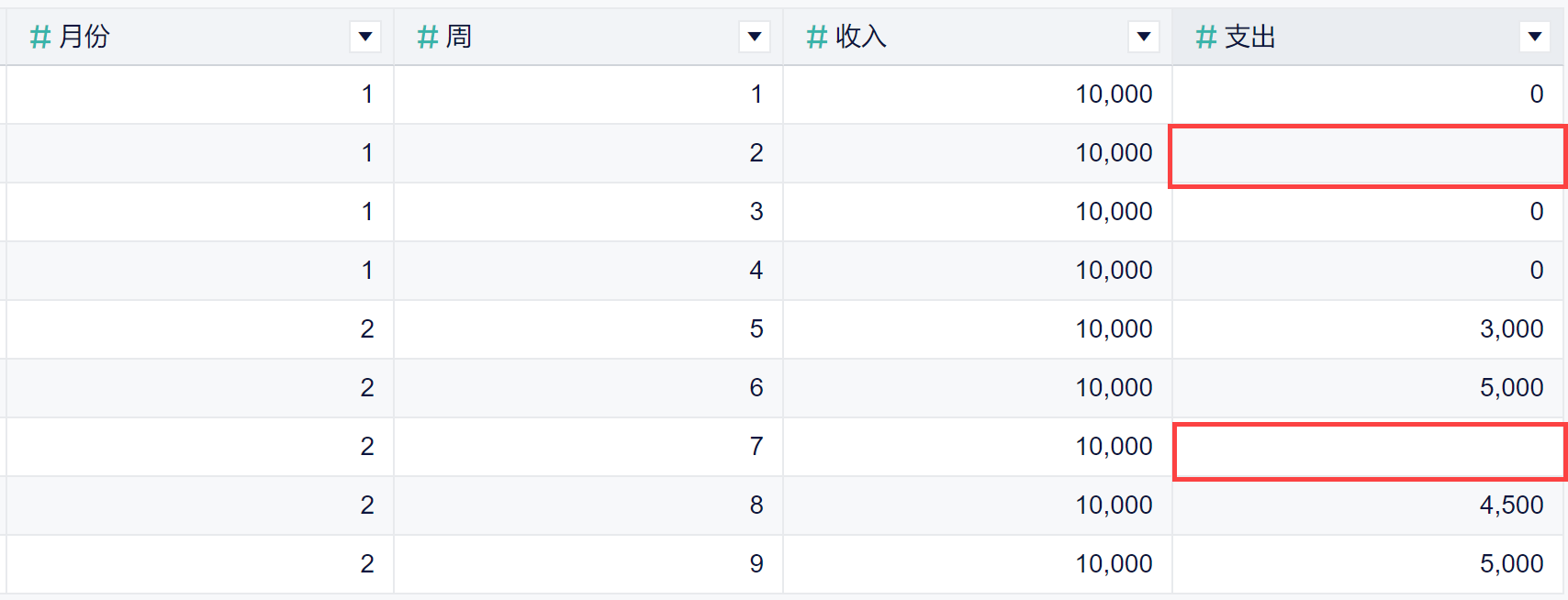Screen dimensions: 1568x600
Task: Expand the 支出 column dropdown arrow
Action: point(1534,37)
